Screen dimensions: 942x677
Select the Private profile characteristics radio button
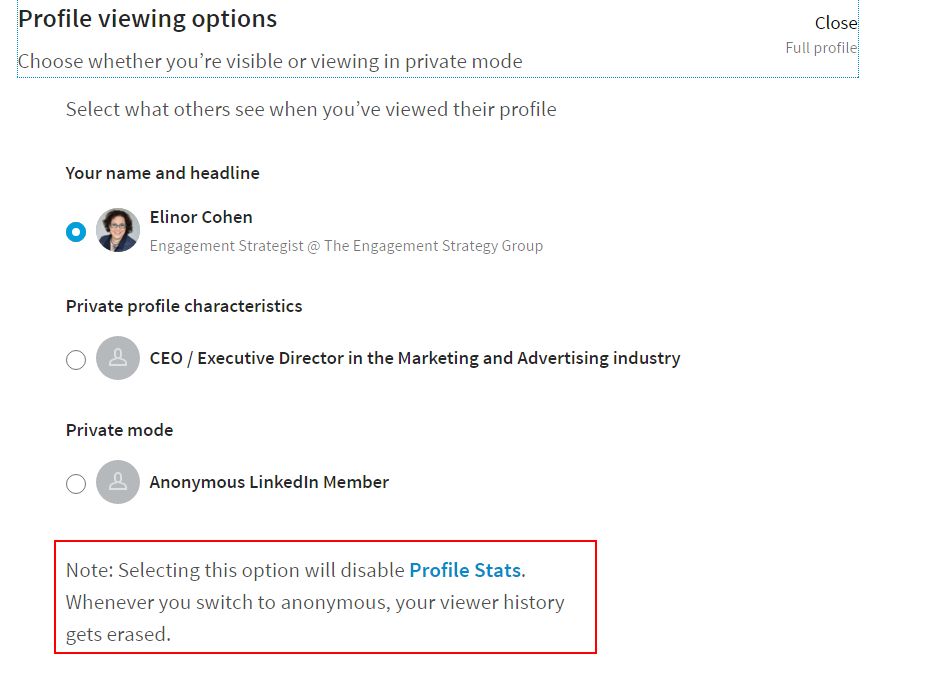[x=76, y=360]
